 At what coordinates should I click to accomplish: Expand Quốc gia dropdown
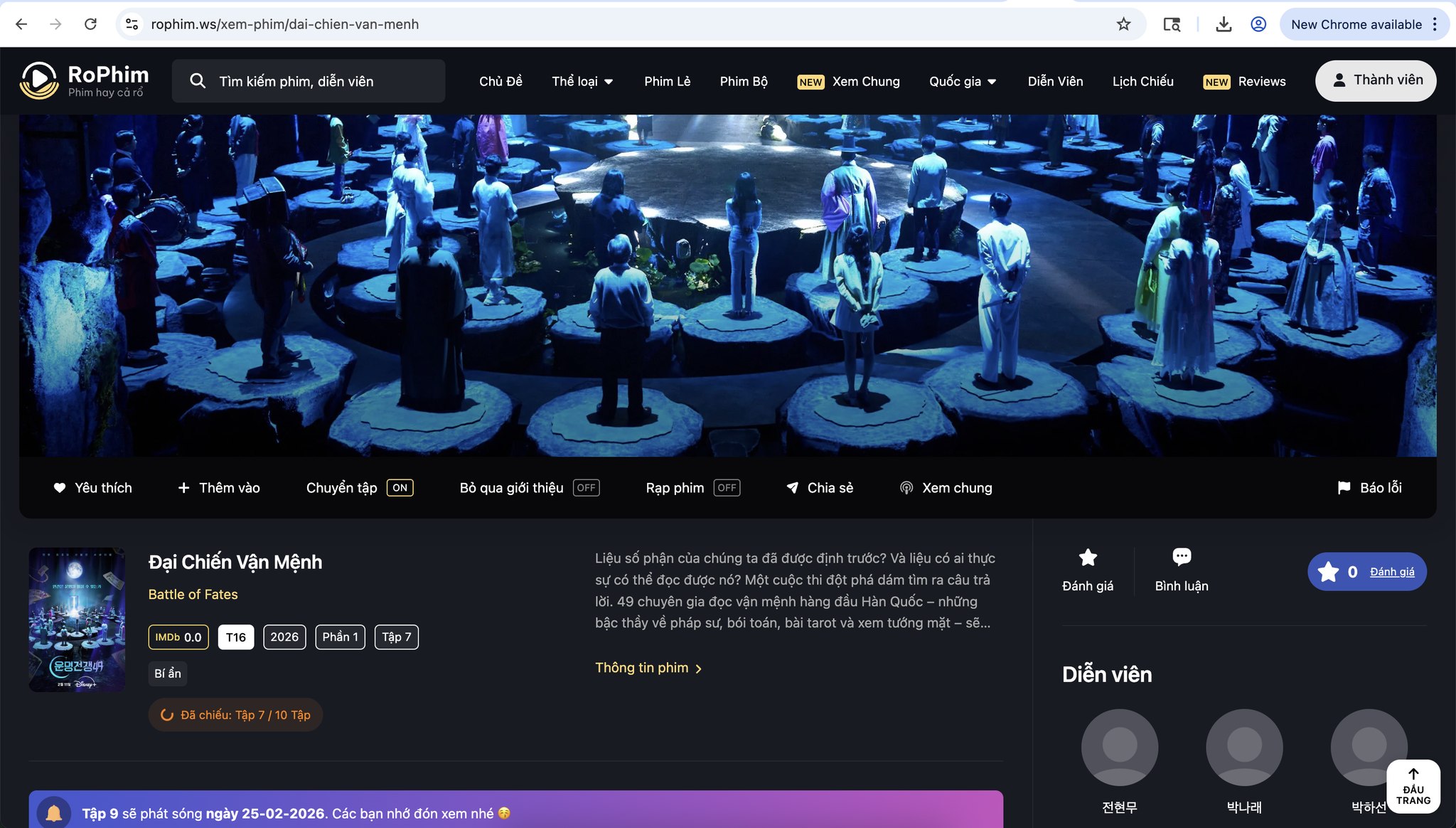tap(963, 81)
